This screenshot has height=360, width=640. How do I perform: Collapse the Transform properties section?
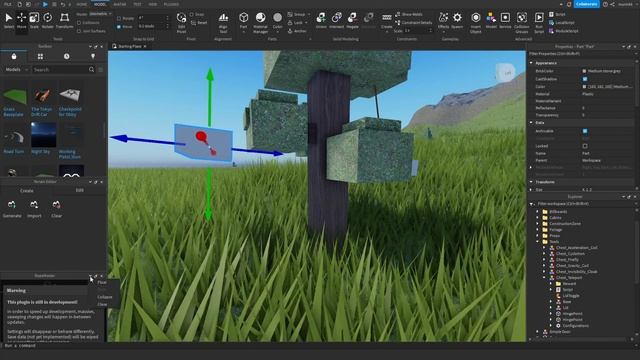(x=531, y=182)
